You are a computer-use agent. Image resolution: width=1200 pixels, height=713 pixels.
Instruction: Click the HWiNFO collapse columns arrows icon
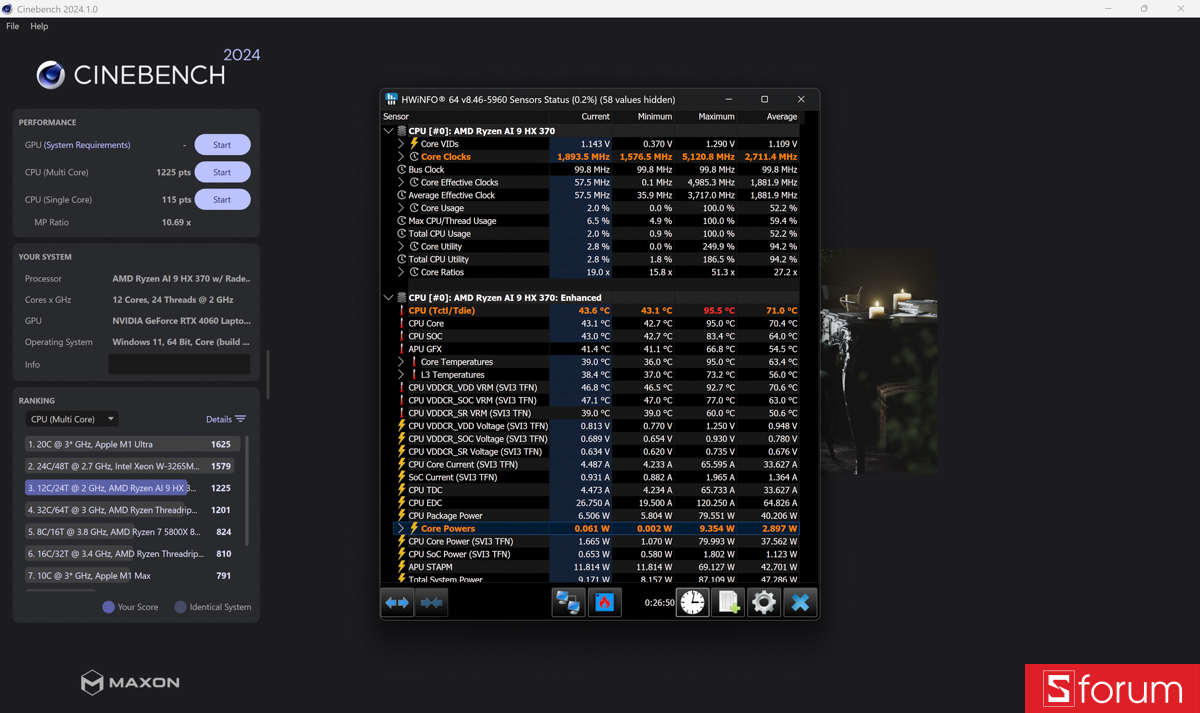pos(432,602)
